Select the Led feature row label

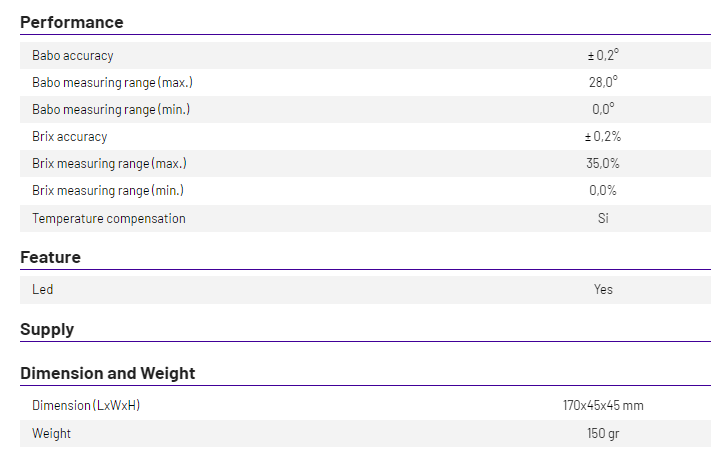(43, 290)
